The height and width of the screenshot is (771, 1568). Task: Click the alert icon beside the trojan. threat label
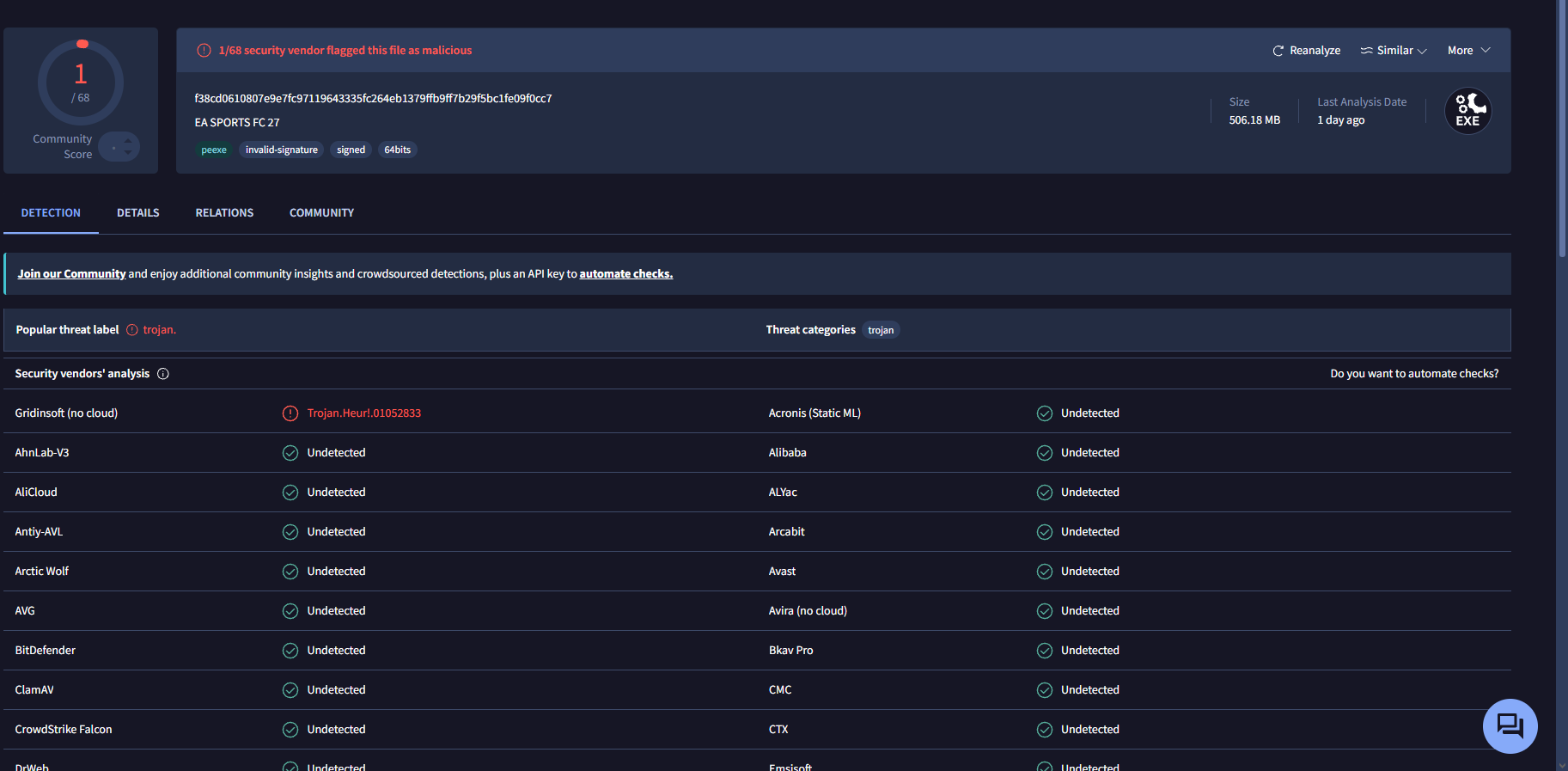pyautogui.click(x=132, y=330)
